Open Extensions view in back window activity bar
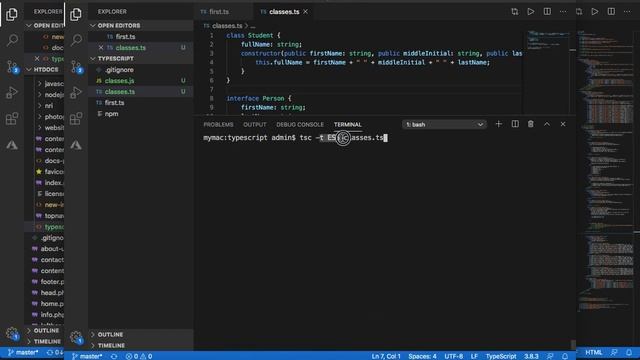This screenshot has width=640, height=360. pyautogui.click(x=12, y=119)
